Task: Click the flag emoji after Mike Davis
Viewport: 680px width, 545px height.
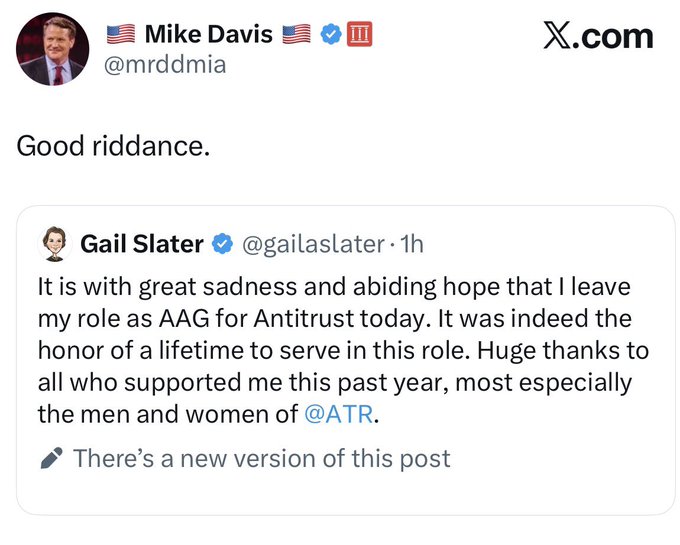Action: pyautogui.click(x=296, y=34)
